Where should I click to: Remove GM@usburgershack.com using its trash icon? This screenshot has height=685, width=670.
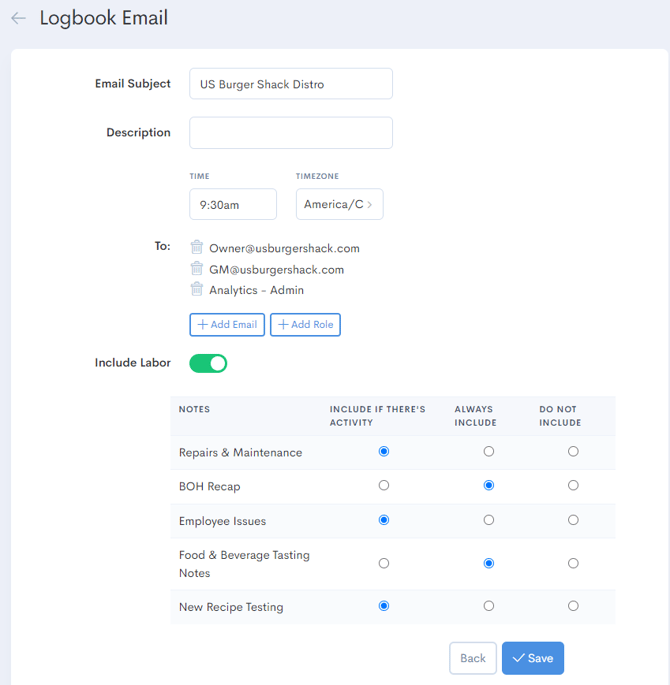(x=197, y=269)
